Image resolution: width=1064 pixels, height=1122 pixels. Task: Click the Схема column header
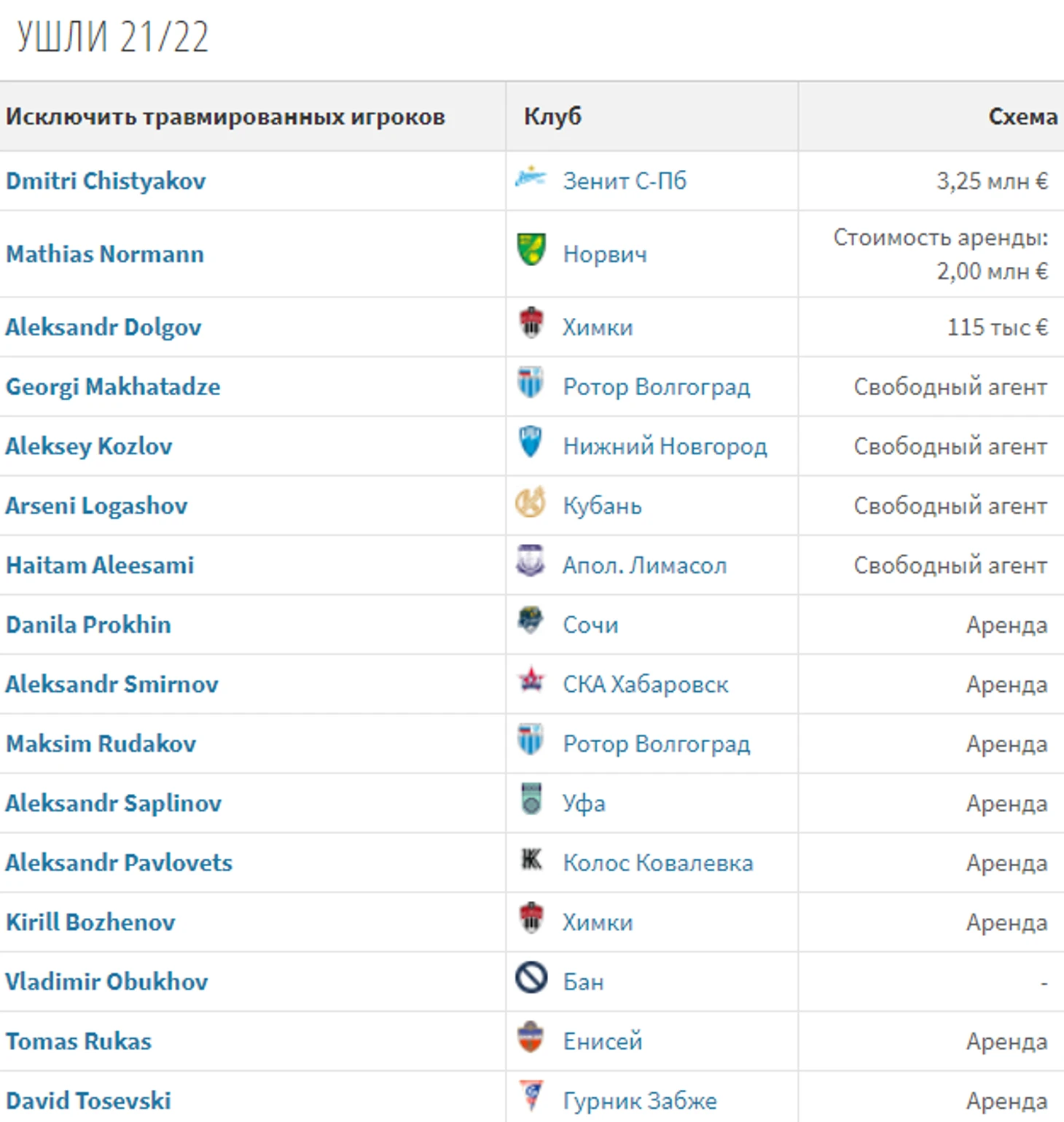tap(1022, 117)
